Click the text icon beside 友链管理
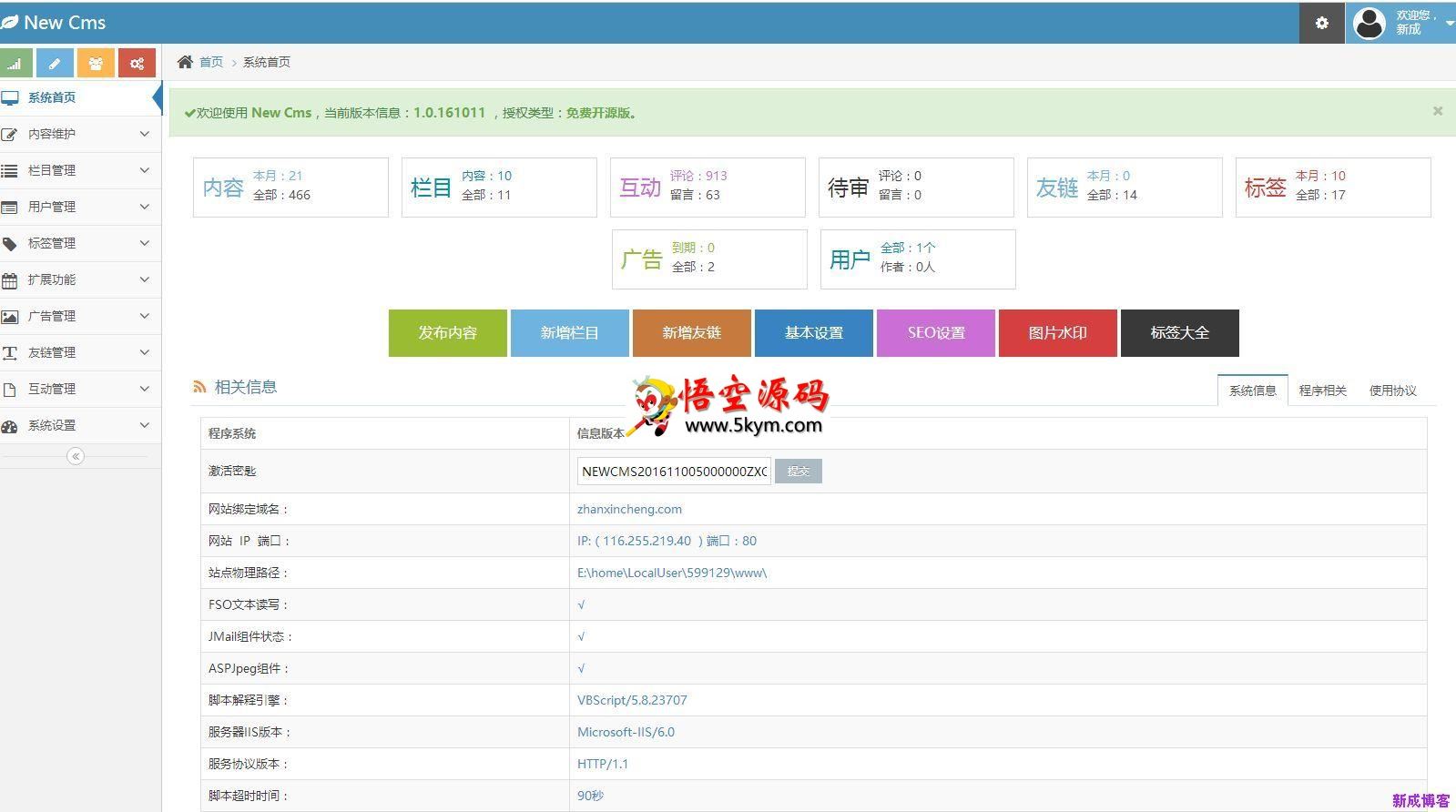The width and height of the screenshot is (1456, 812). (9, 352)
